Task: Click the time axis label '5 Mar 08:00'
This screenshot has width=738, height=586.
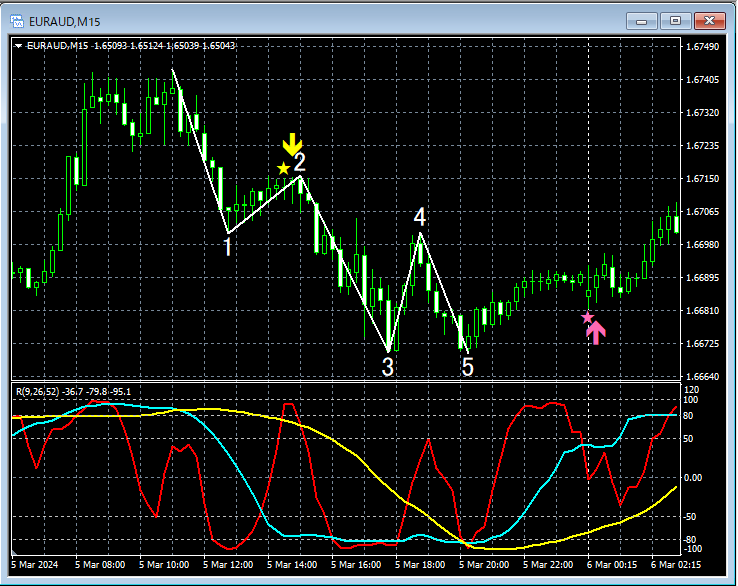Action: tap(100, 564)
